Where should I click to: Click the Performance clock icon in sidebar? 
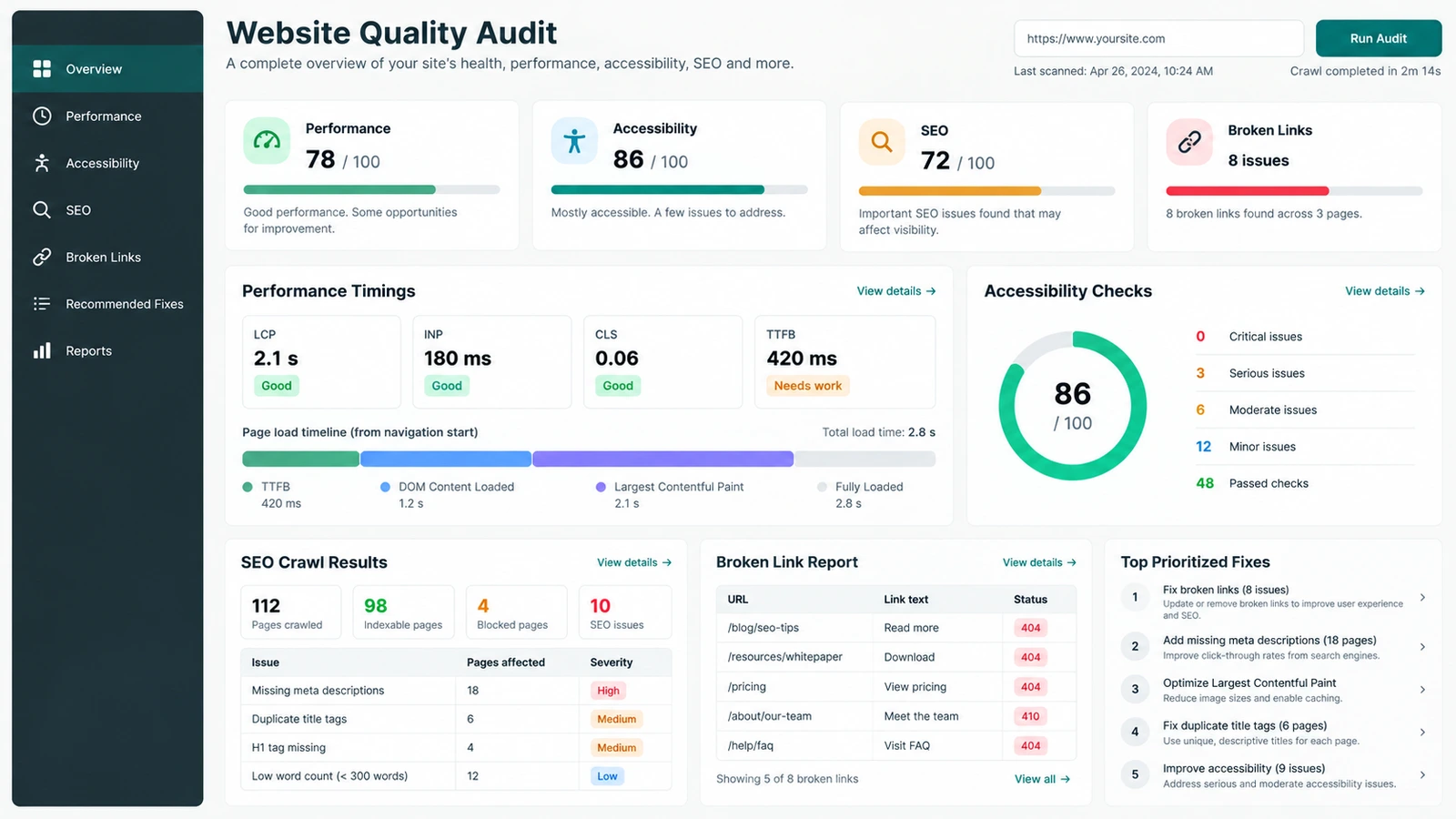[42, 116]
